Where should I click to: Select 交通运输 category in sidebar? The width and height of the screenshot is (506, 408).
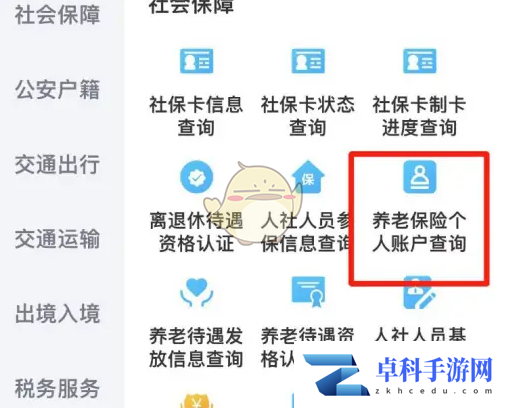pos(57,239)
